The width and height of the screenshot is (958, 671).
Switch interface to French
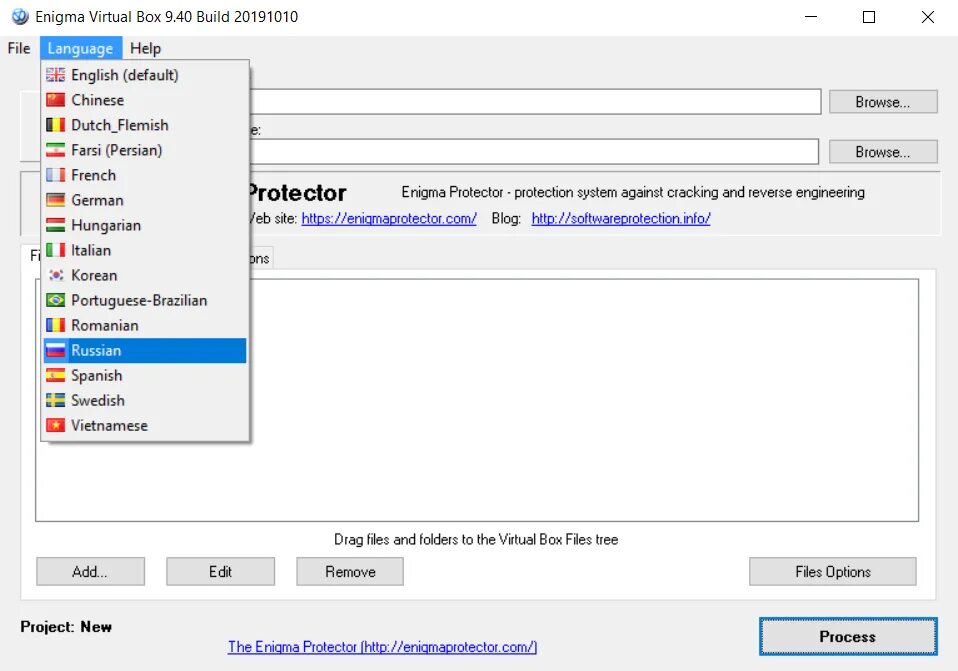point(145,175)
